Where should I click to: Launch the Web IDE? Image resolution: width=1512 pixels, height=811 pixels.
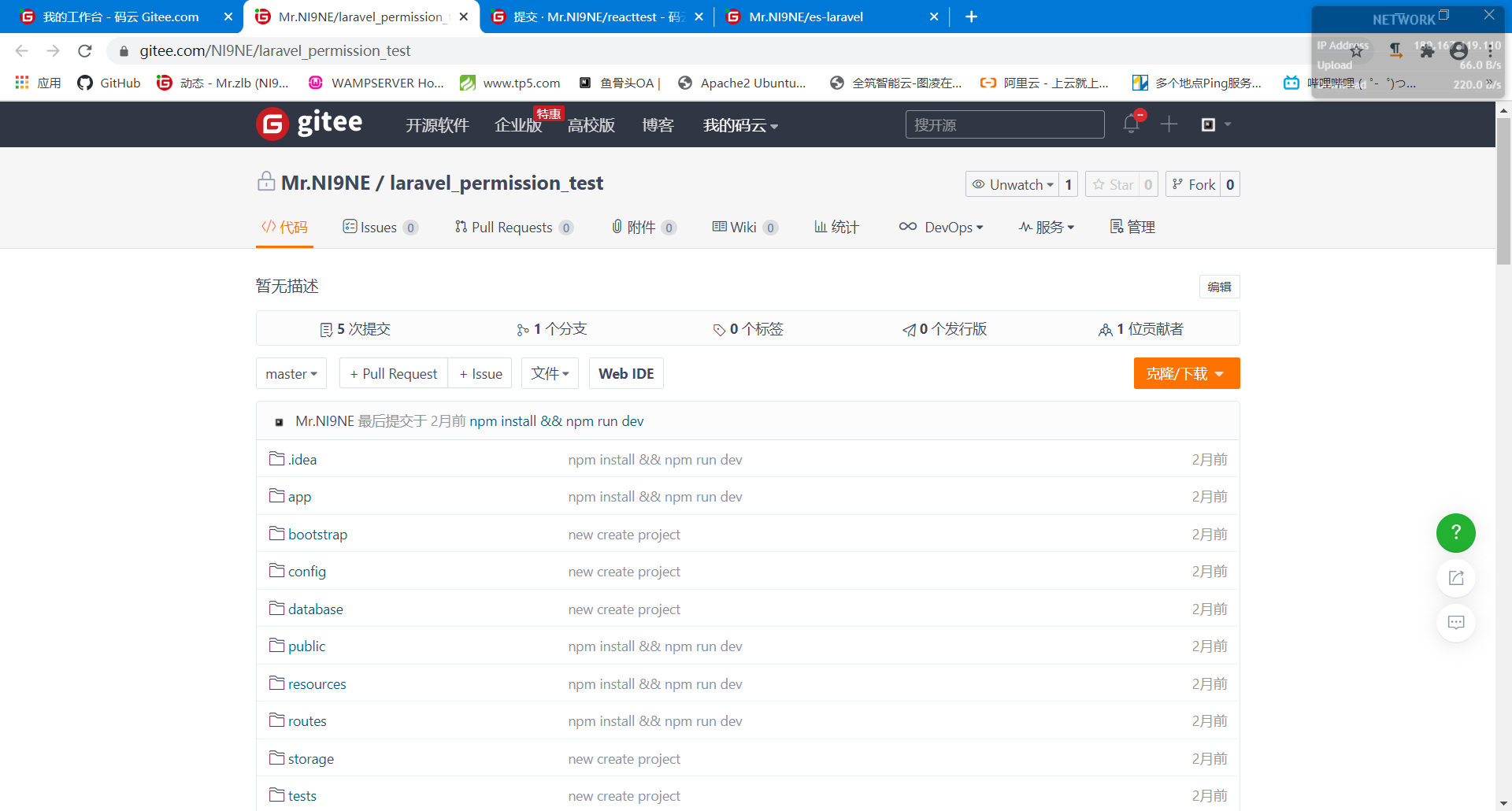(626, 374)
